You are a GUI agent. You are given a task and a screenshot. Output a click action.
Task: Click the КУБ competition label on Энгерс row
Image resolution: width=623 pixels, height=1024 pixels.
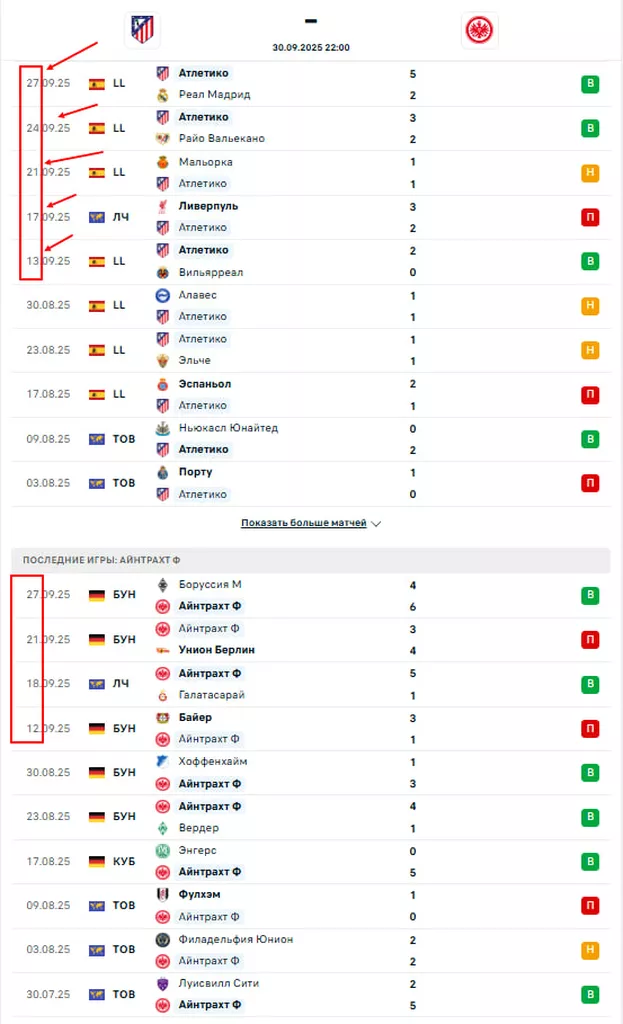click(125, 861)
